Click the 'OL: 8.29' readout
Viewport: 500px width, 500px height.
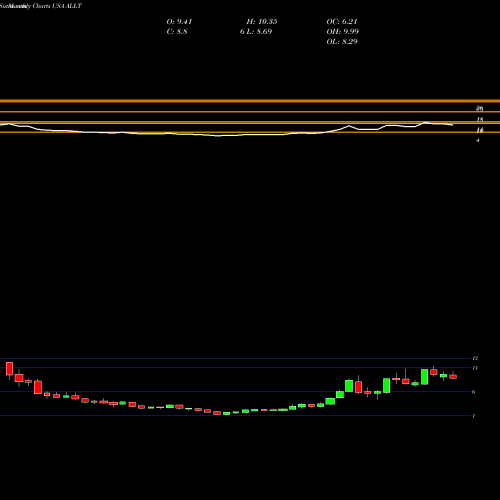342,42
